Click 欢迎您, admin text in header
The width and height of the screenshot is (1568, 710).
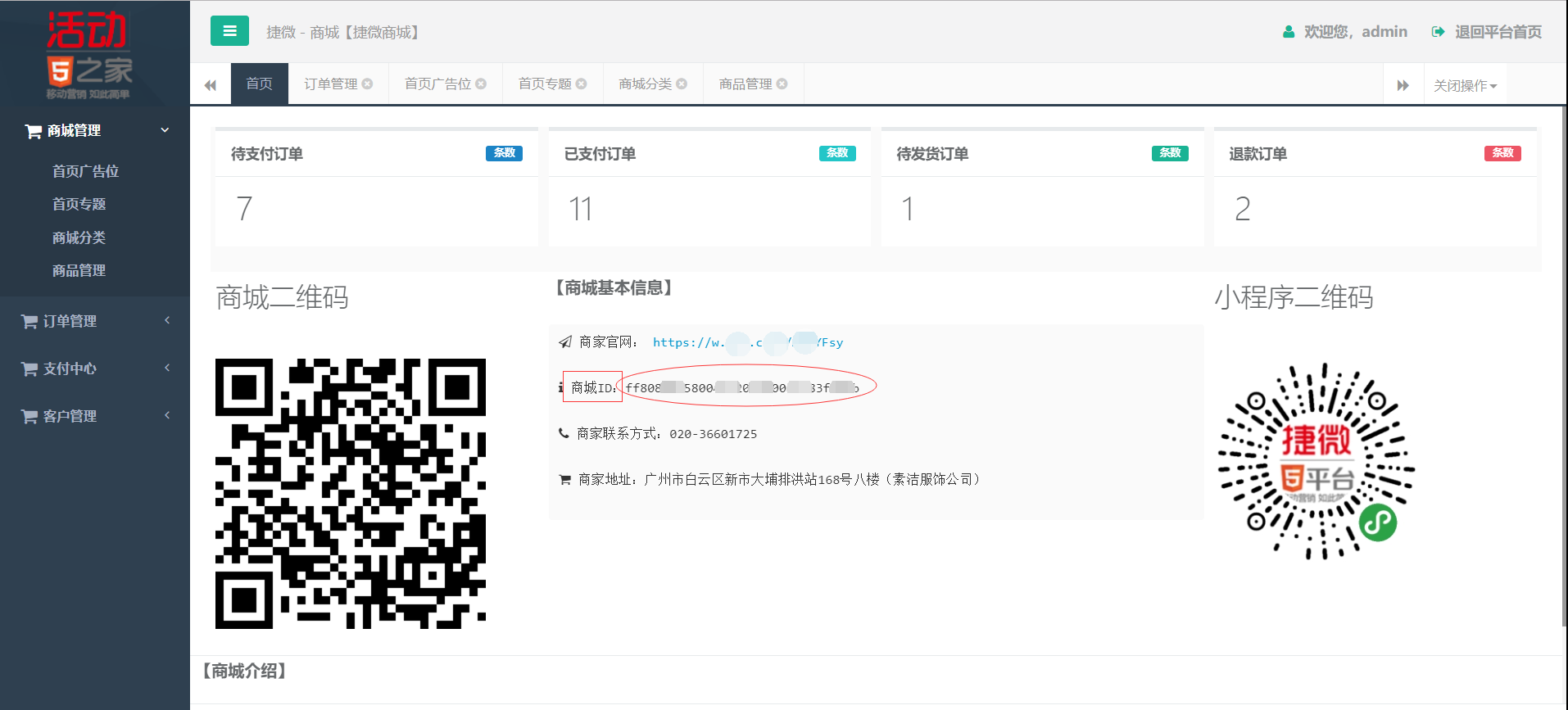click(x=1355, y=32)
